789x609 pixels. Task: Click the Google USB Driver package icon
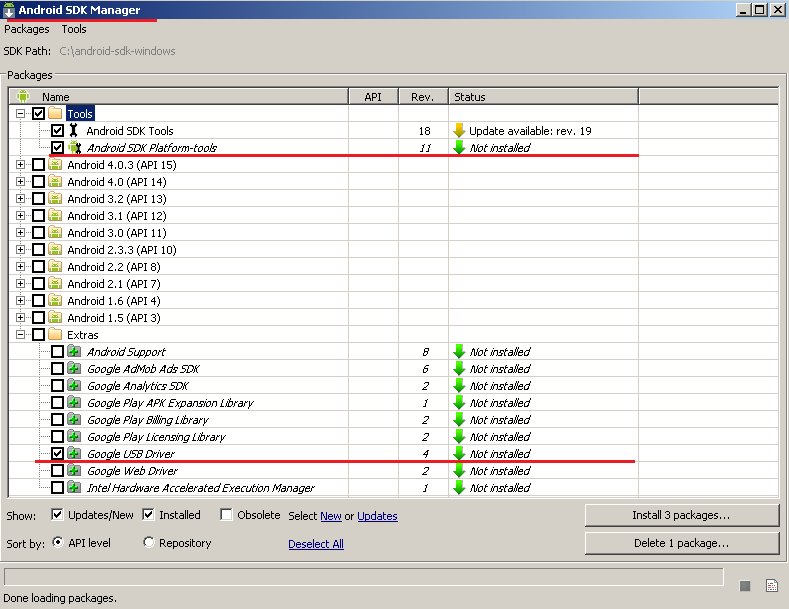(74, 453)
